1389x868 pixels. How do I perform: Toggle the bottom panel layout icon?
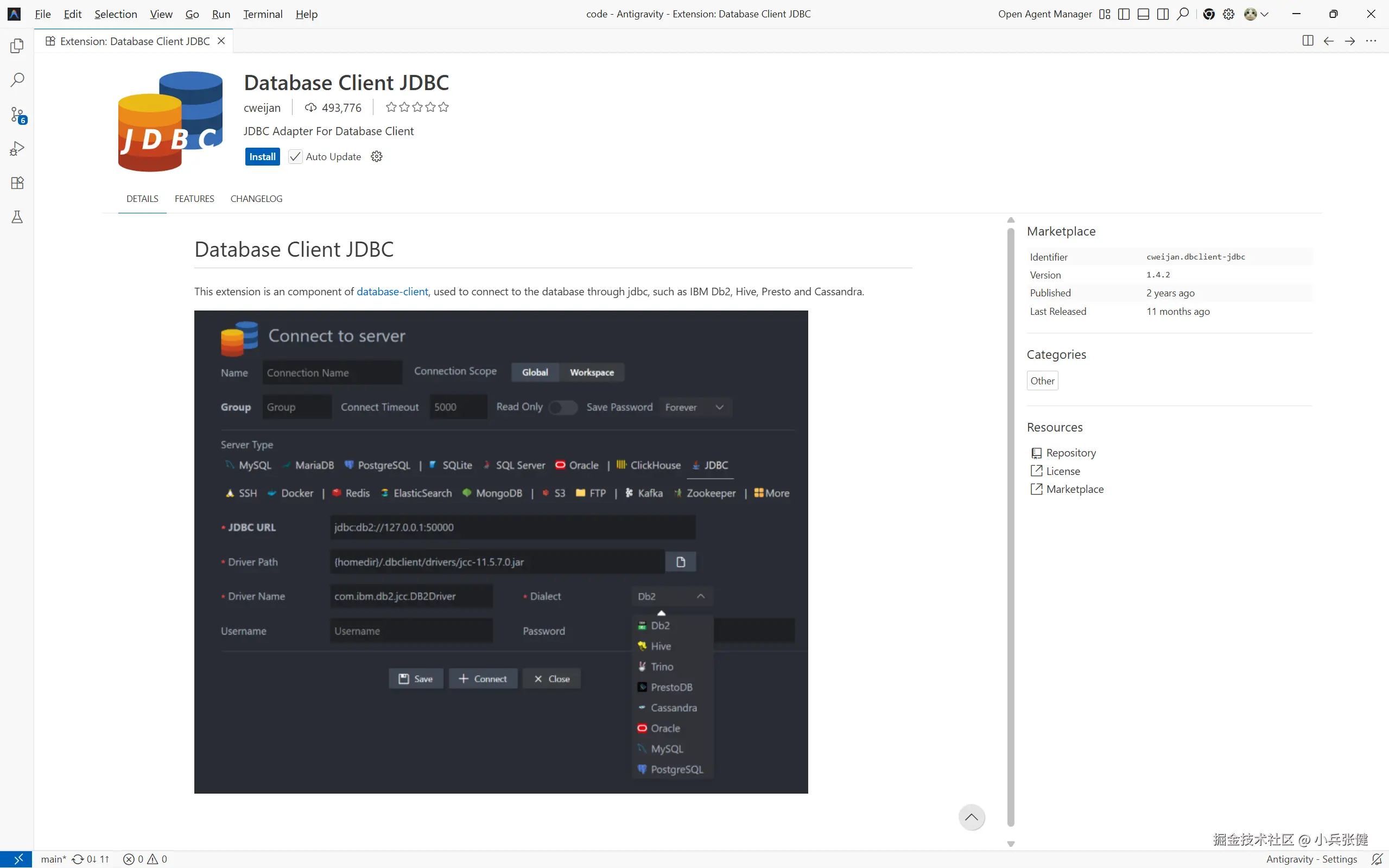pos(1143,14)
